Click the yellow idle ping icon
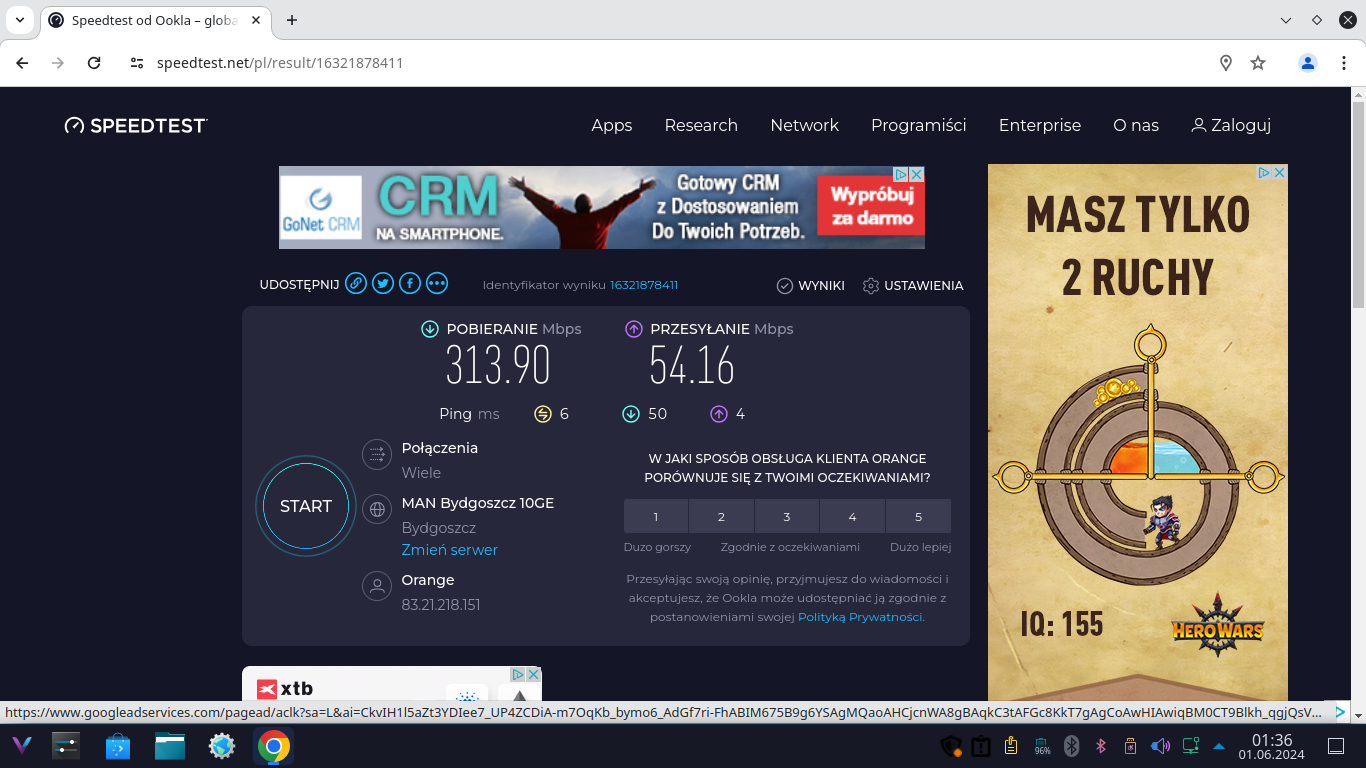The image size is (1366, 768). click(543, 414)
